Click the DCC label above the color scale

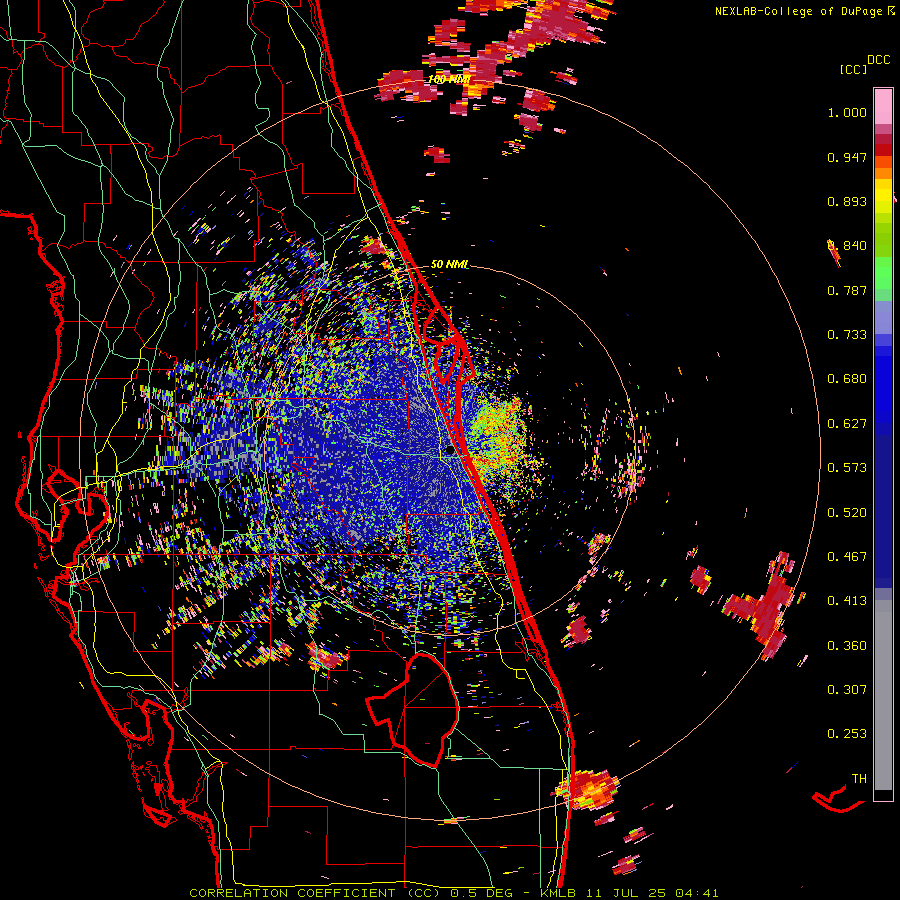pyautogui.click(x=879, y=60)
